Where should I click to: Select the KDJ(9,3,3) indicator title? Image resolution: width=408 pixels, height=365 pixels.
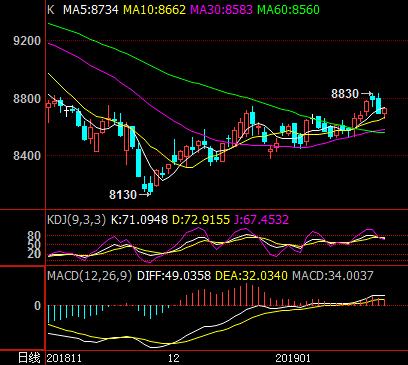(x=76, y=220)
